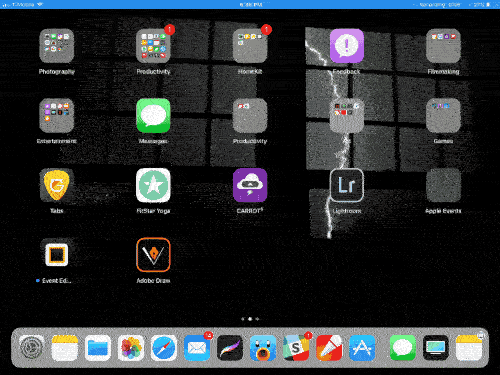Viewport: 500px width, 375px height.
Task: Open Settings in the dock
Action: pos(32,348)
